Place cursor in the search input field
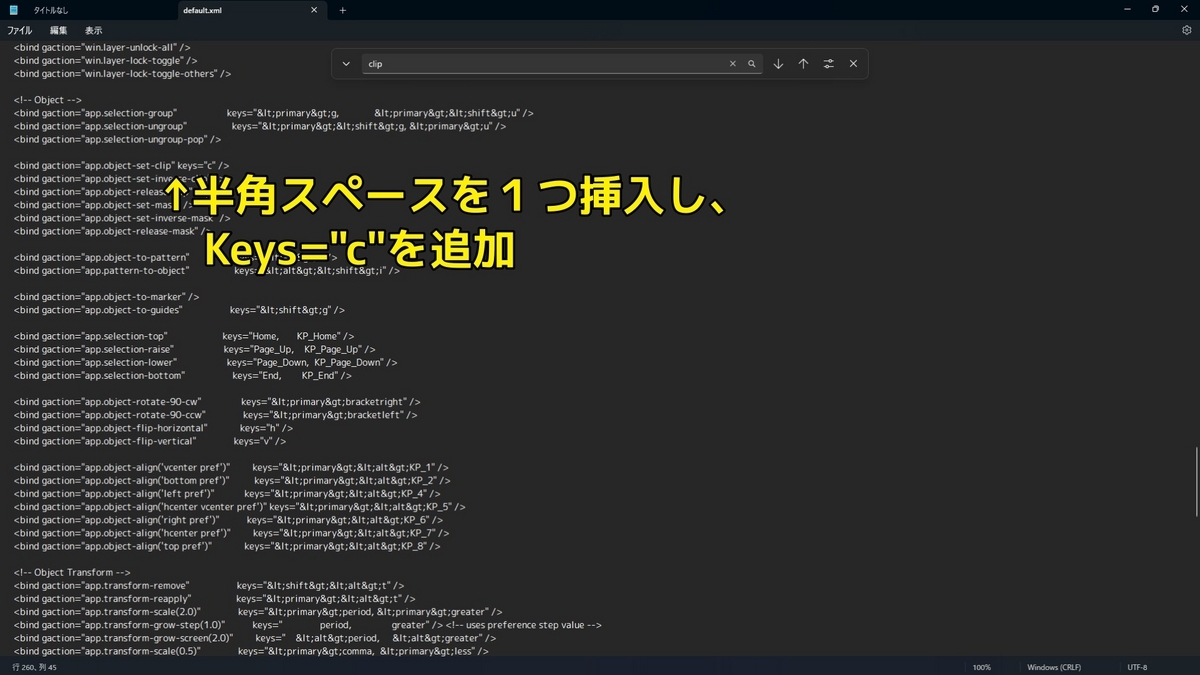 point(540,63)
